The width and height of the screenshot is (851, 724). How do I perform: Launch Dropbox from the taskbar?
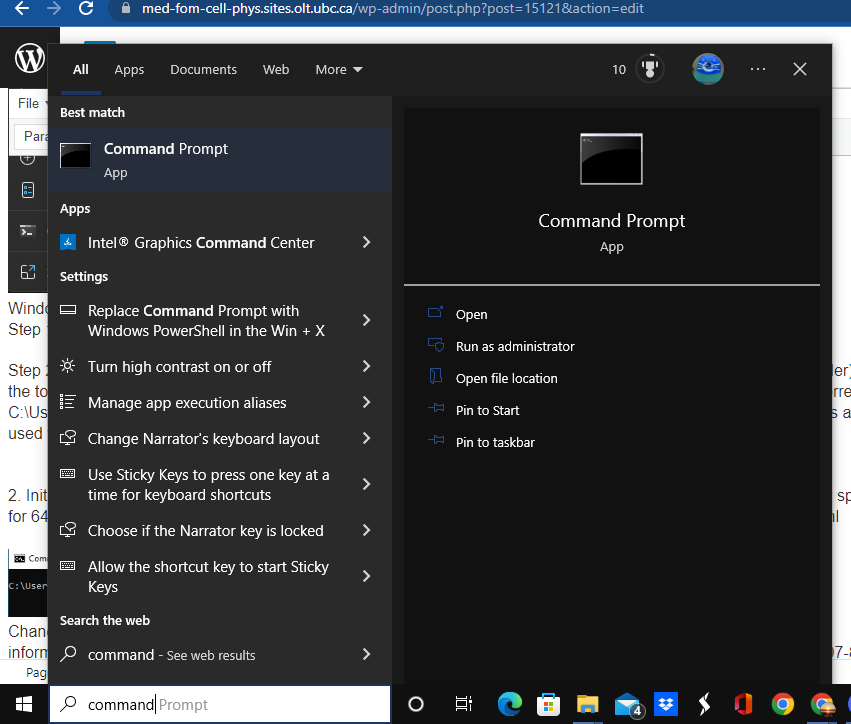666,704
